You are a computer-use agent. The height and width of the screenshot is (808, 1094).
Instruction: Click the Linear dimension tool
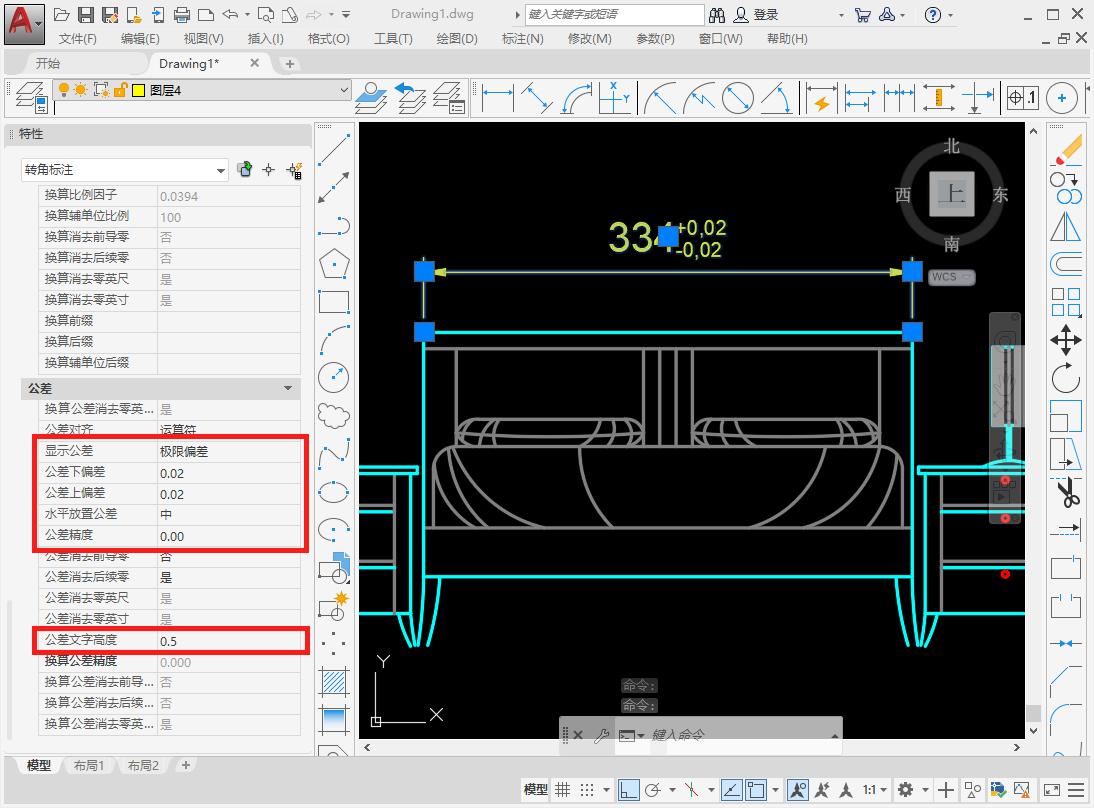[497, 98]
